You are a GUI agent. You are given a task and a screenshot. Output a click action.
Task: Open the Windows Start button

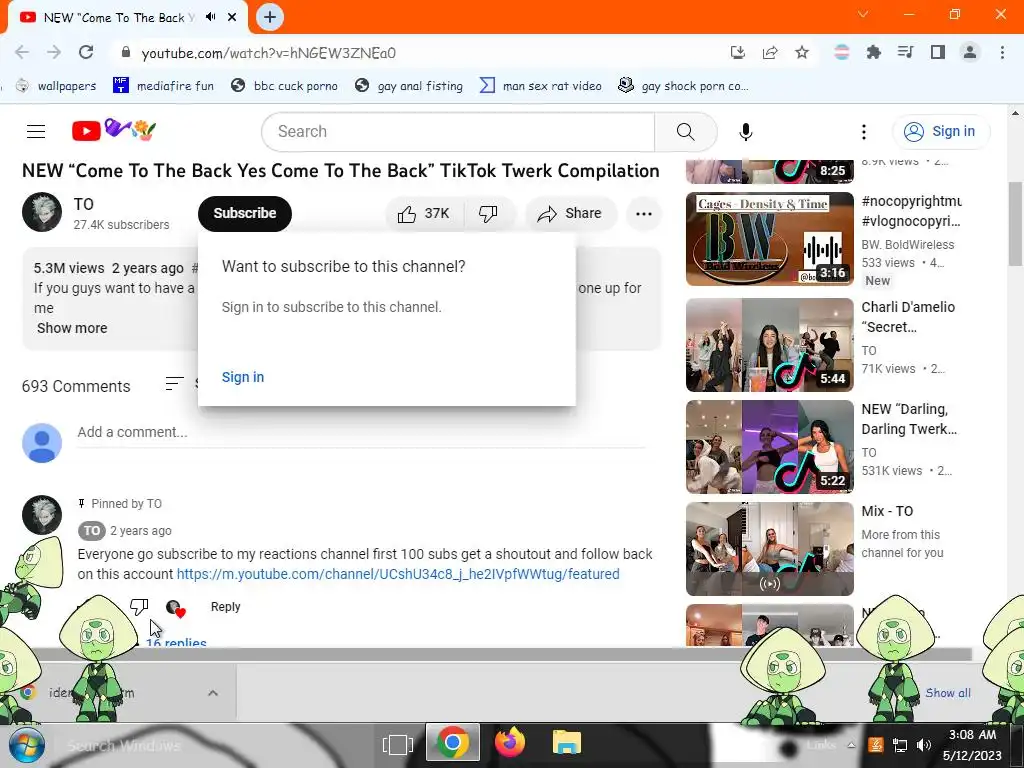[x=26, y=746]
